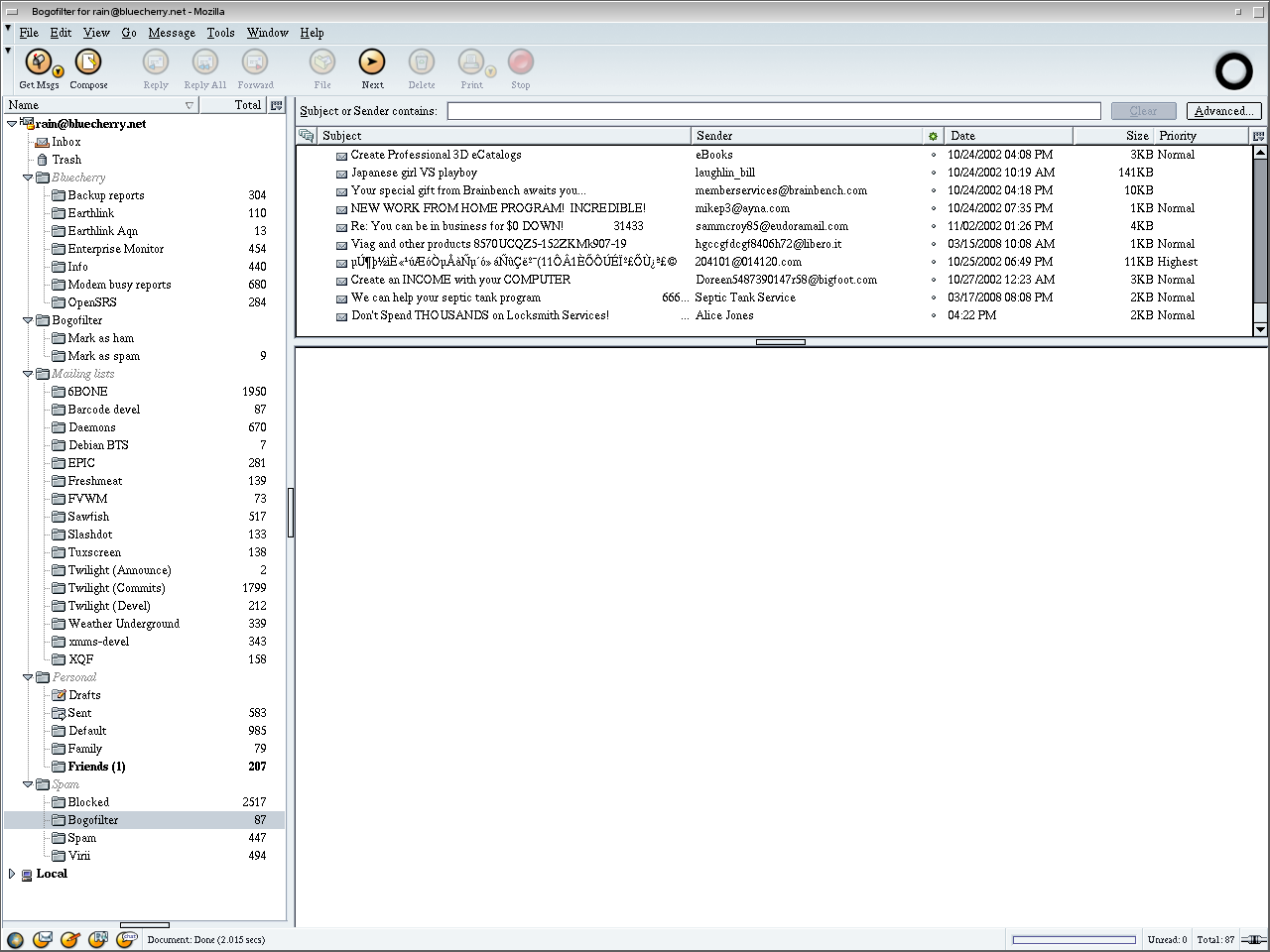Select the Inbox folder
Screen dimensions: 1270x952
click(x=65, y=142)
